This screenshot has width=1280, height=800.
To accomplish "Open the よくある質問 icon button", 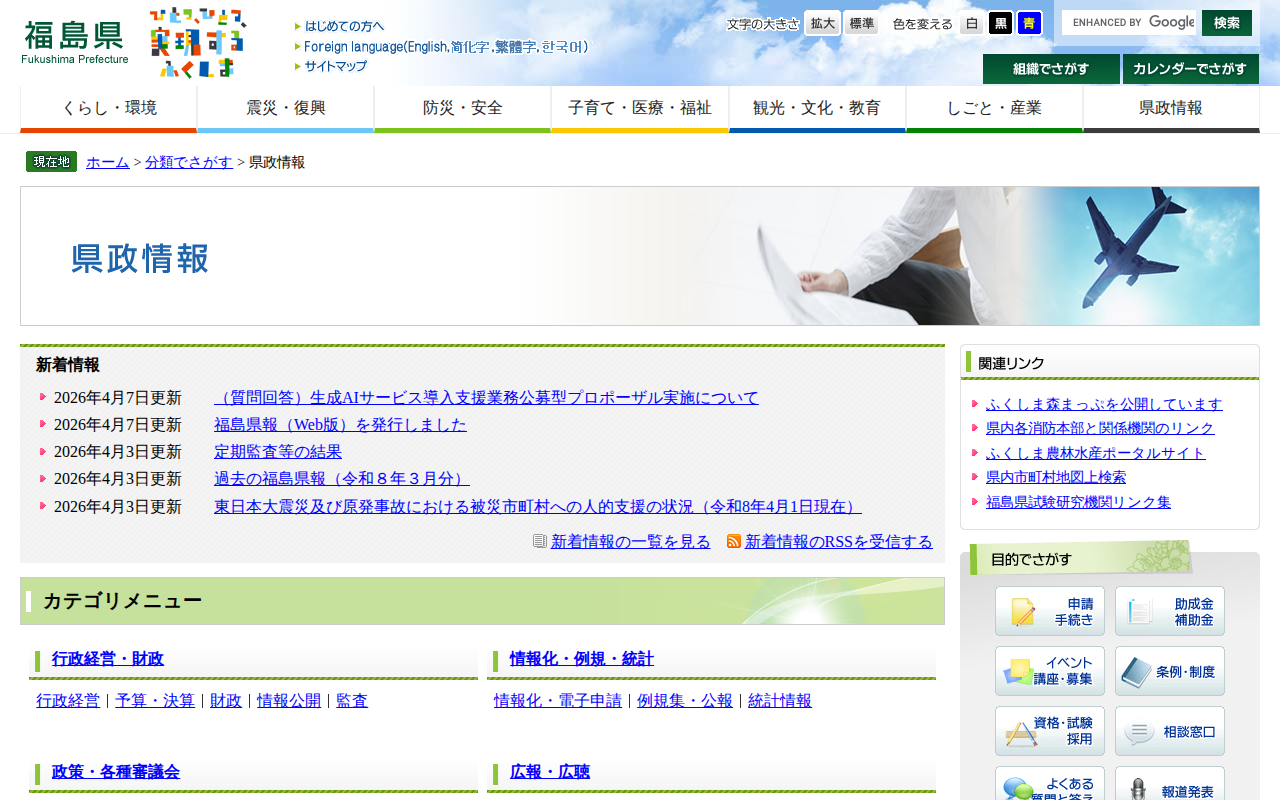I will pyautogui.click(x=1050, y=784).
